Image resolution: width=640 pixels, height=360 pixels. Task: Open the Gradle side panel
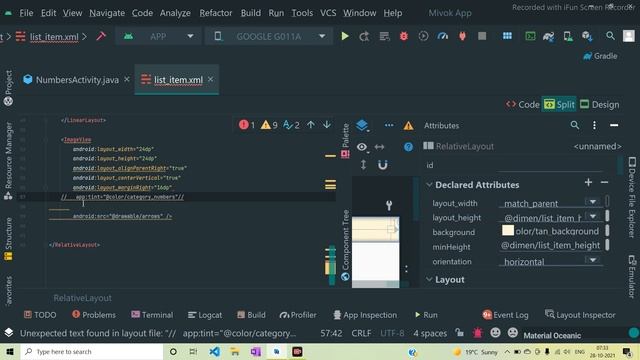tap(600, 56)
